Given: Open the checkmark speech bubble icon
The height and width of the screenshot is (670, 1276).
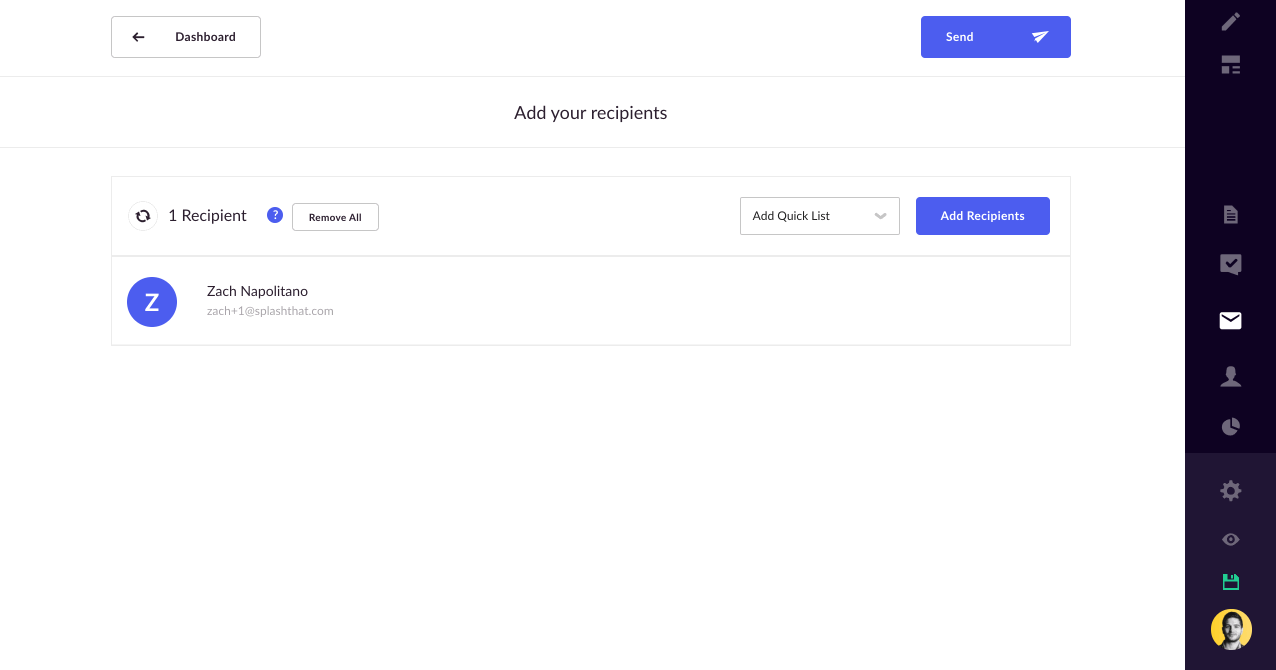Looking at the screenshot, I should click(1231, 264).
